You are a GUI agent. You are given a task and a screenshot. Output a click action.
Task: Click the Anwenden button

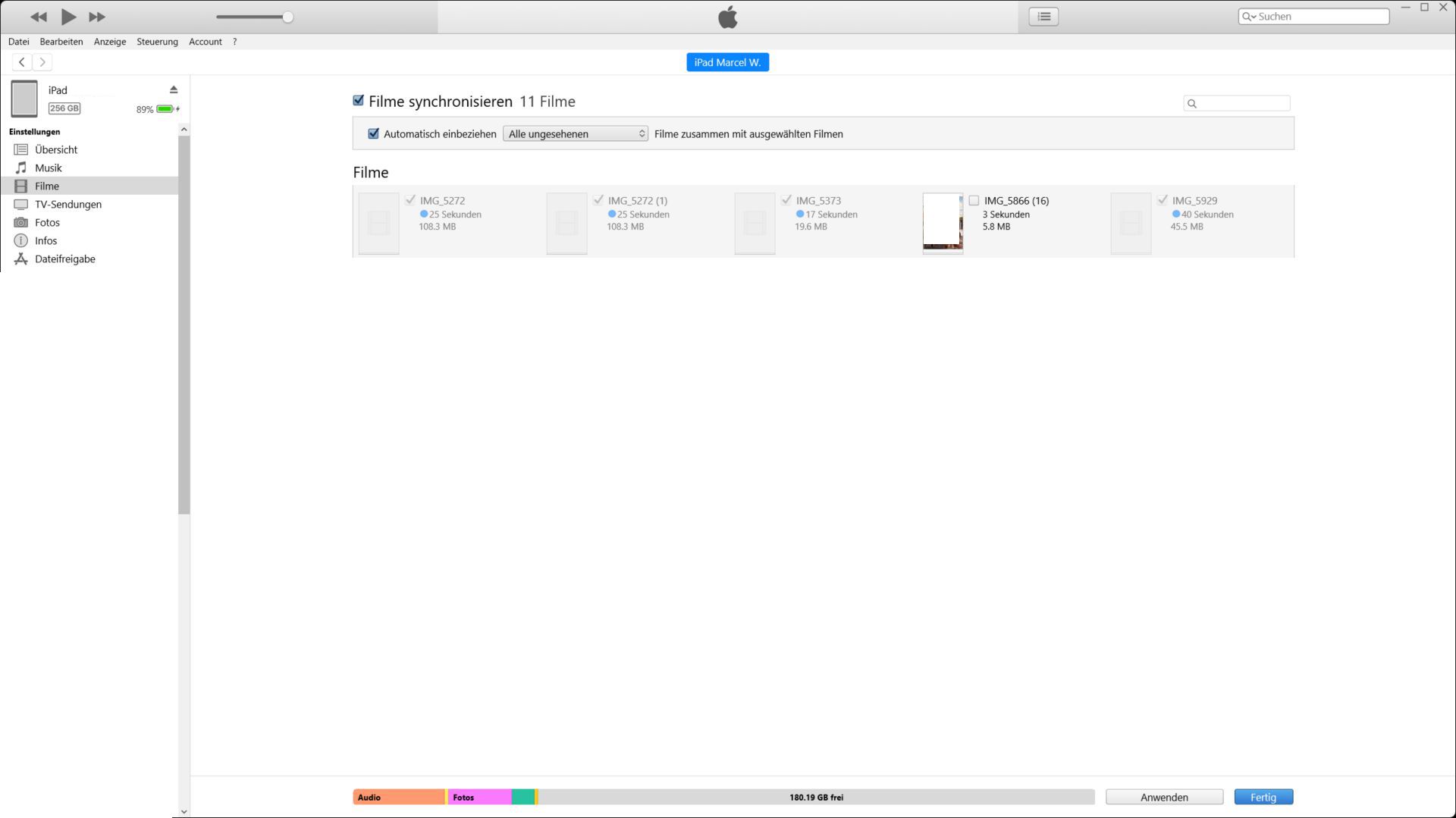pyautogui.click(x=1164, y=797)
